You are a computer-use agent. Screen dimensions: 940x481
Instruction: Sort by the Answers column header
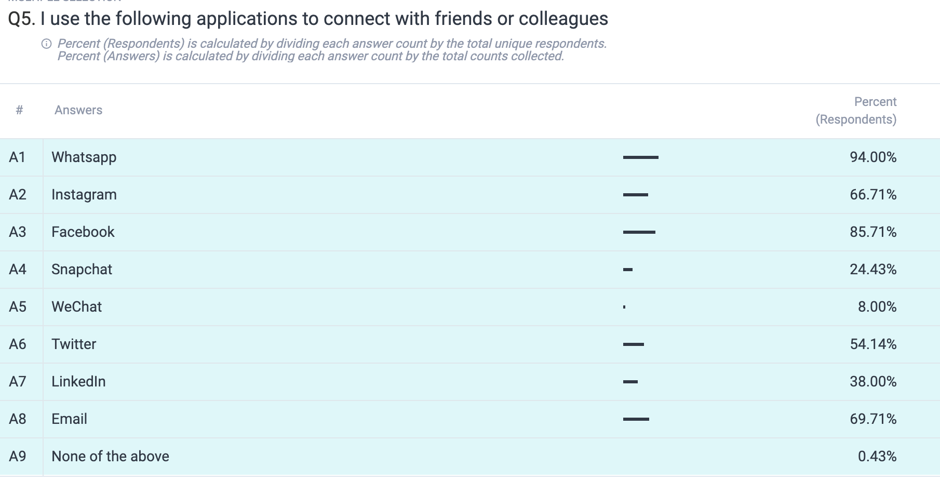78,110
